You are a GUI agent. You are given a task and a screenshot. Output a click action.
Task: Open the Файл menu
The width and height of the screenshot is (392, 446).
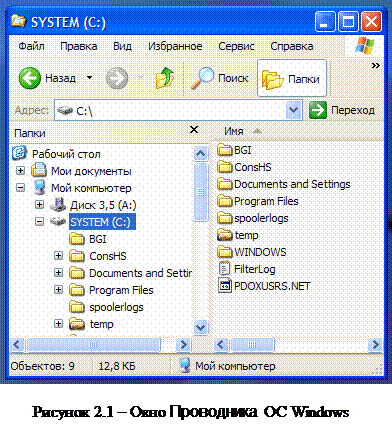pos(31,46)
